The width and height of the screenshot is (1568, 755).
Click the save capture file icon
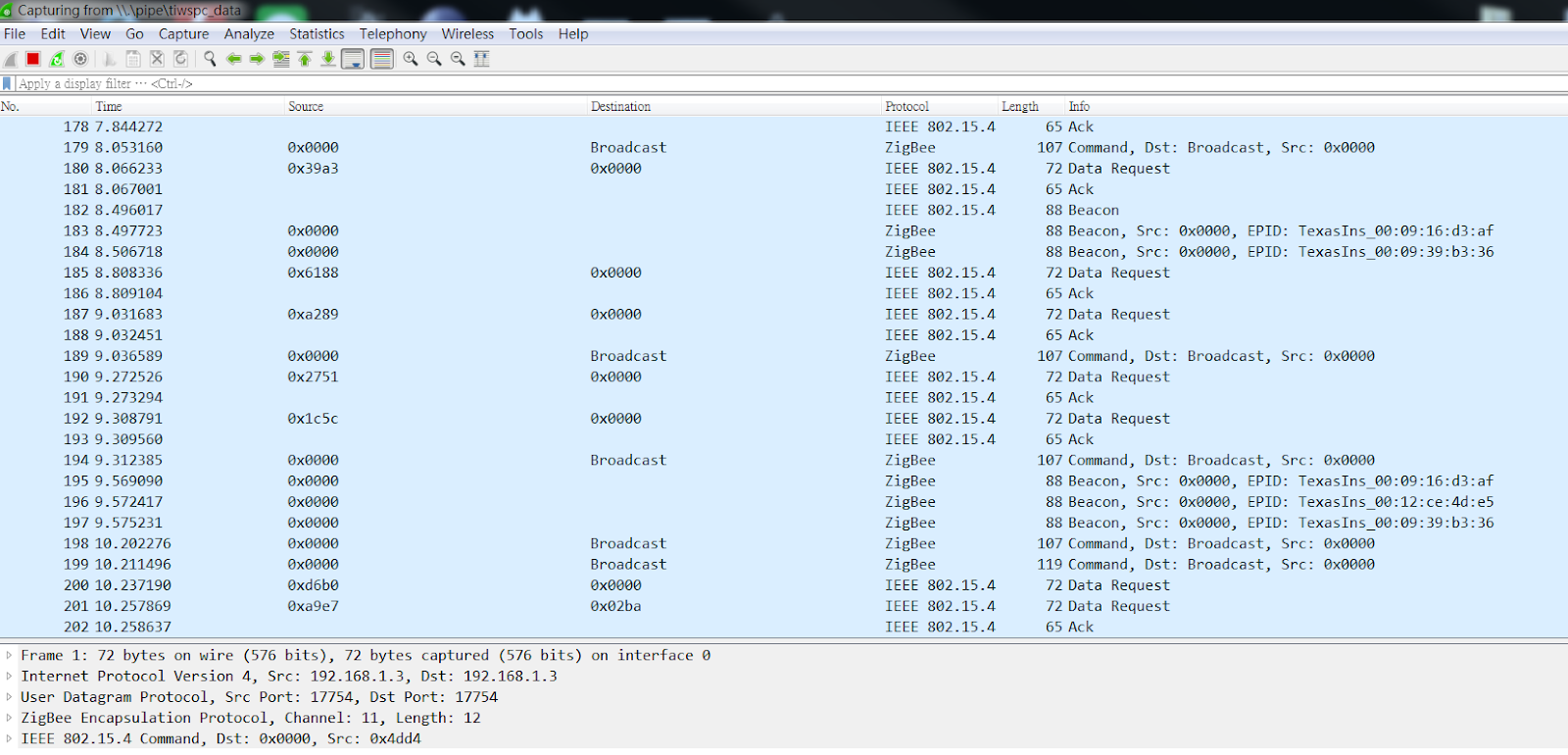133,59
